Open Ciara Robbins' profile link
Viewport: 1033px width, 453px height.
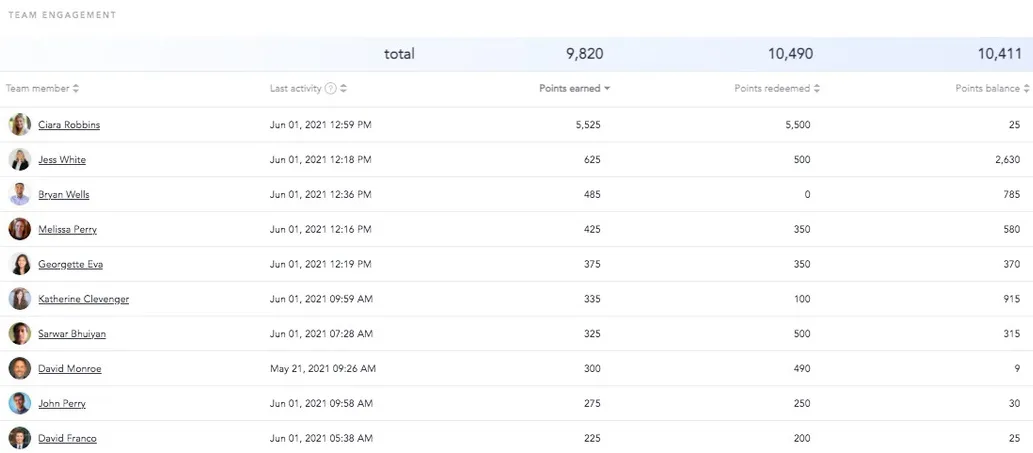tap(69, 125)
